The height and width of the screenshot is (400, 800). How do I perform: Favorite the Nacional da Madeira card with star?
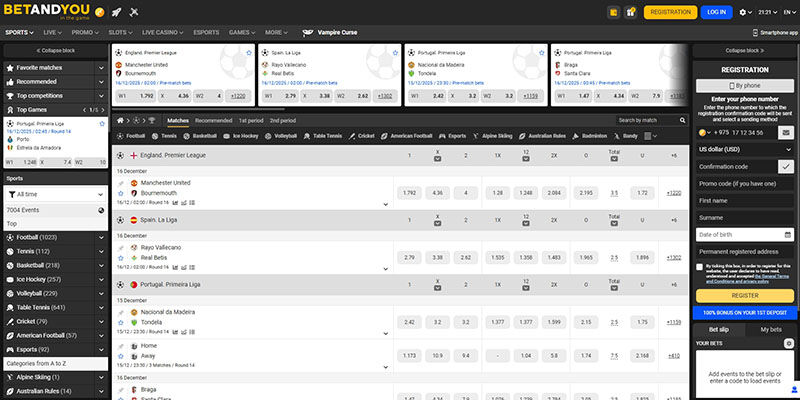point(542,53)
